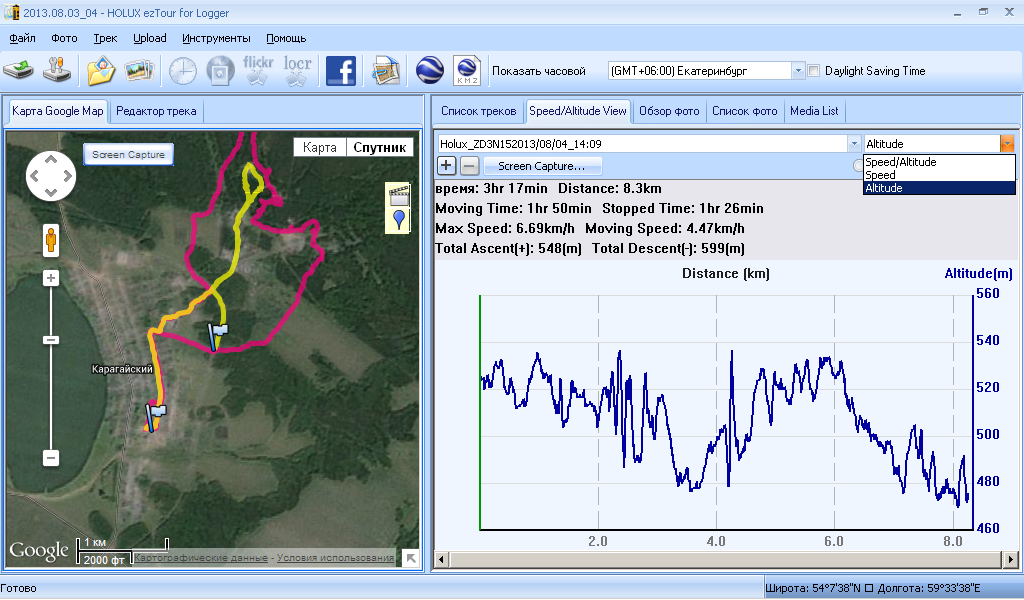
Task: Open the Файл menu
Action: point(22,38)
